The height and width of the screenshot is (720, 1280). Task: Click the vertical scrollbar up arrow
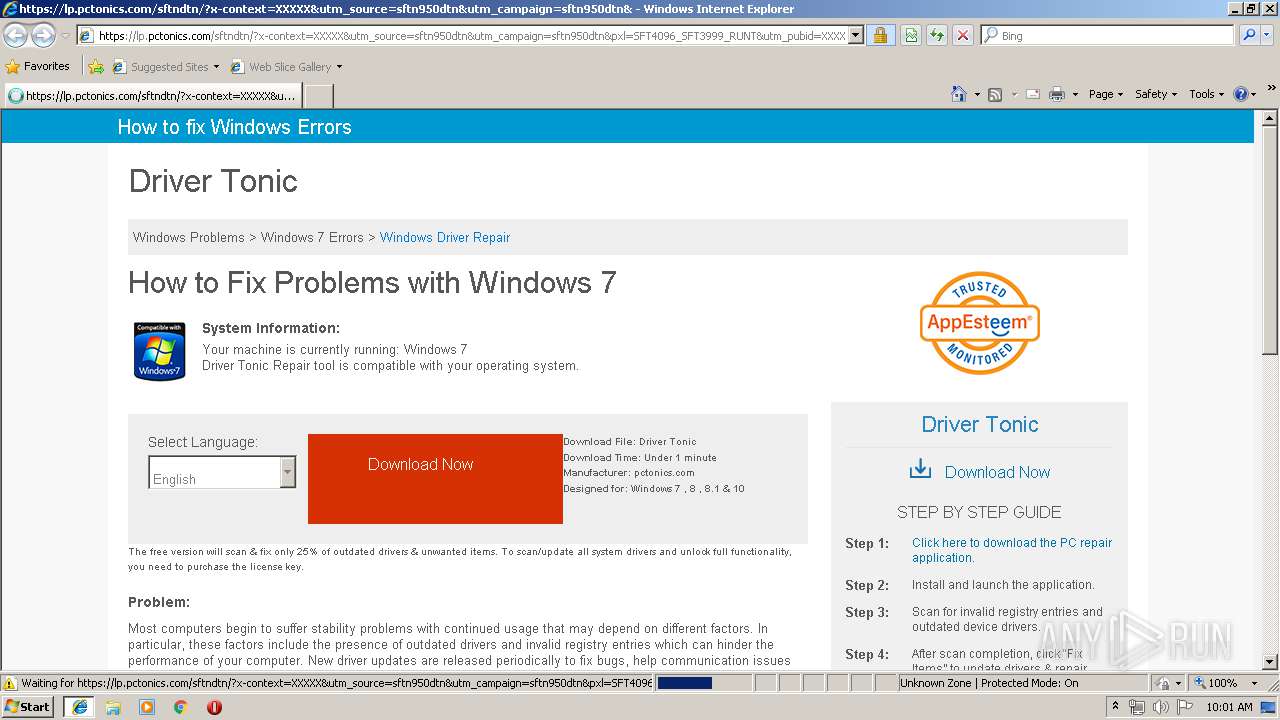(1270, 118)
